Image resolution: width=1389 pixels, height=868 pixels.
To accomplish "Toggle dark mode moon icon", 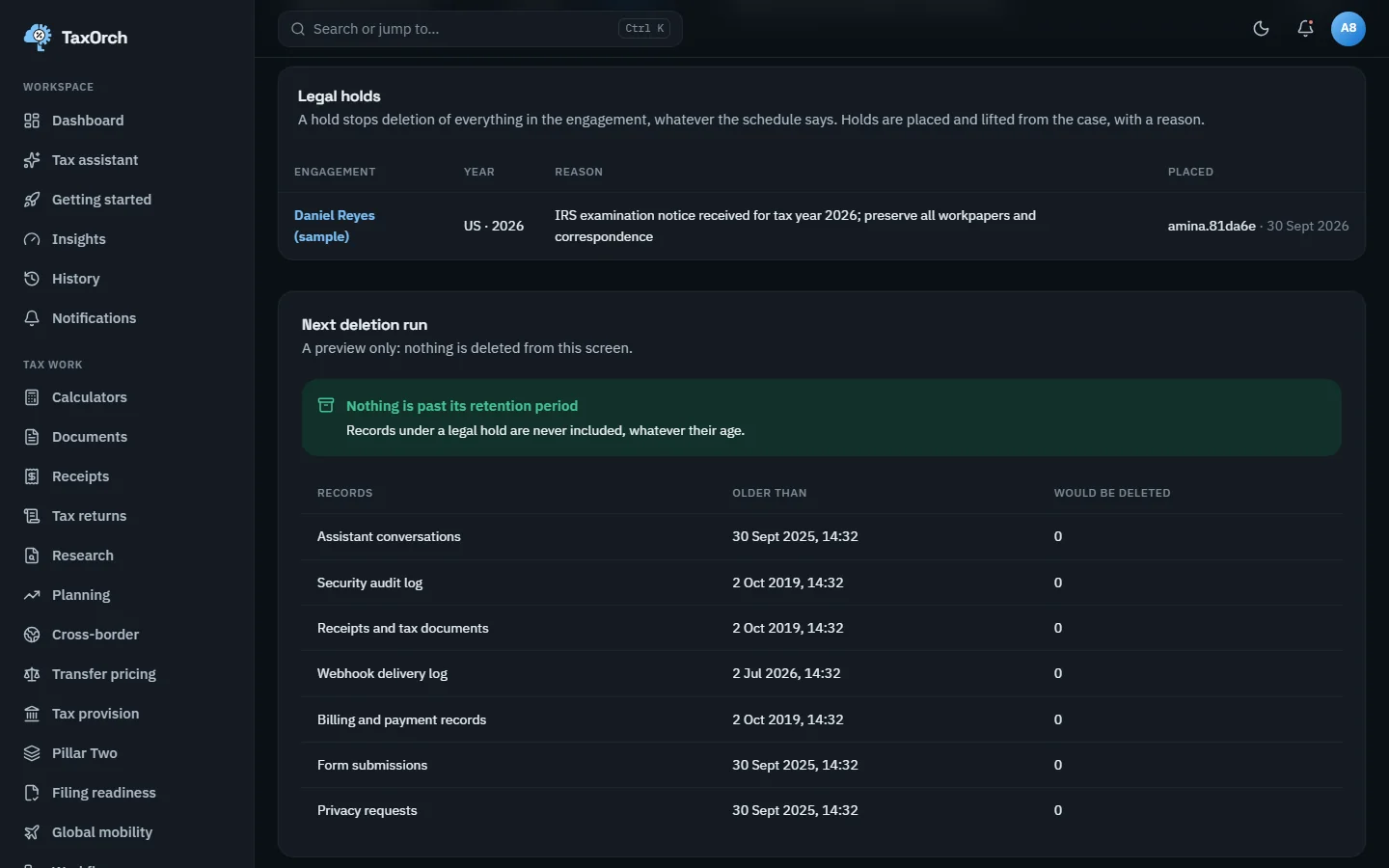I will [x=1261, y=29].
